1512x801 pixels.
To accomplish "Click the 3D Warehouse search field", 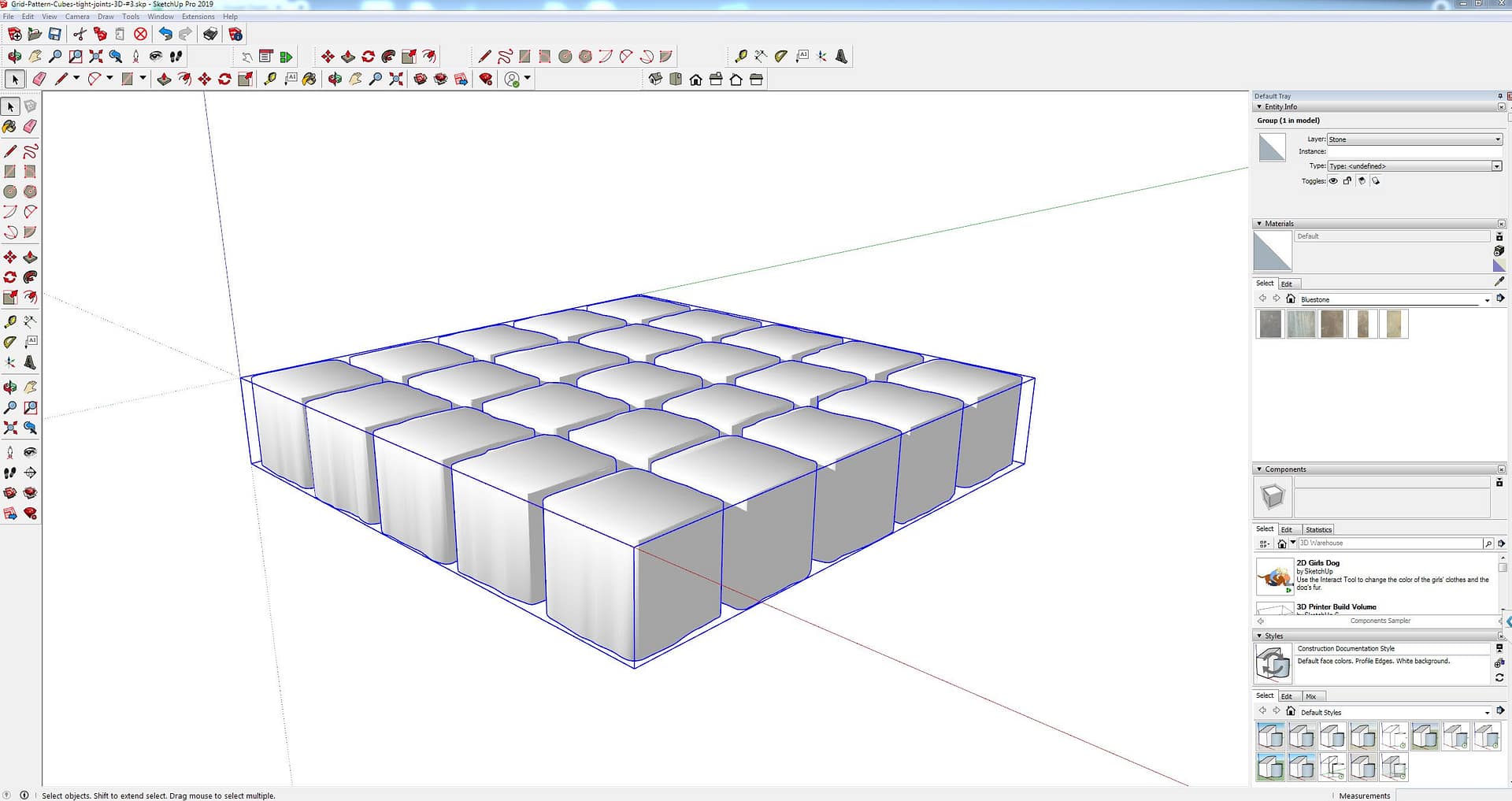I will 1389,543.
